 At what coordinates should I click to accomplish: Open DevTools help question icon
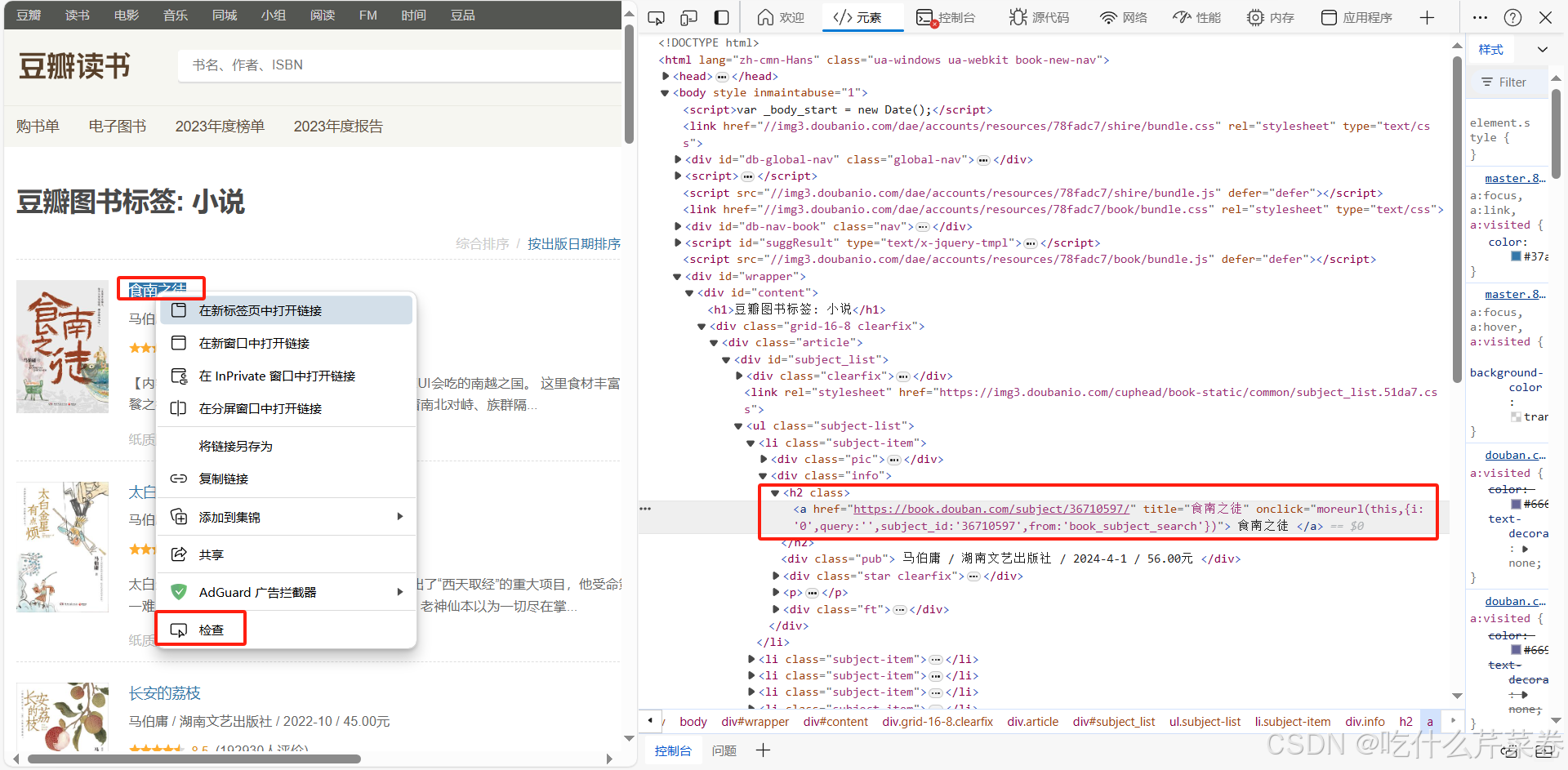(1512, 17)
